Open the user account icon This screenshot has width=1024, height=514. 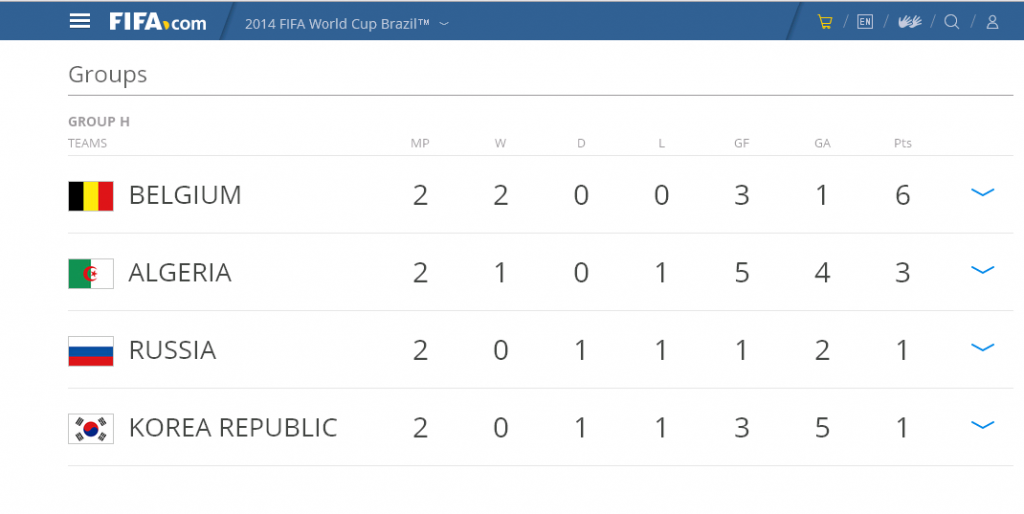pos(992,22)
